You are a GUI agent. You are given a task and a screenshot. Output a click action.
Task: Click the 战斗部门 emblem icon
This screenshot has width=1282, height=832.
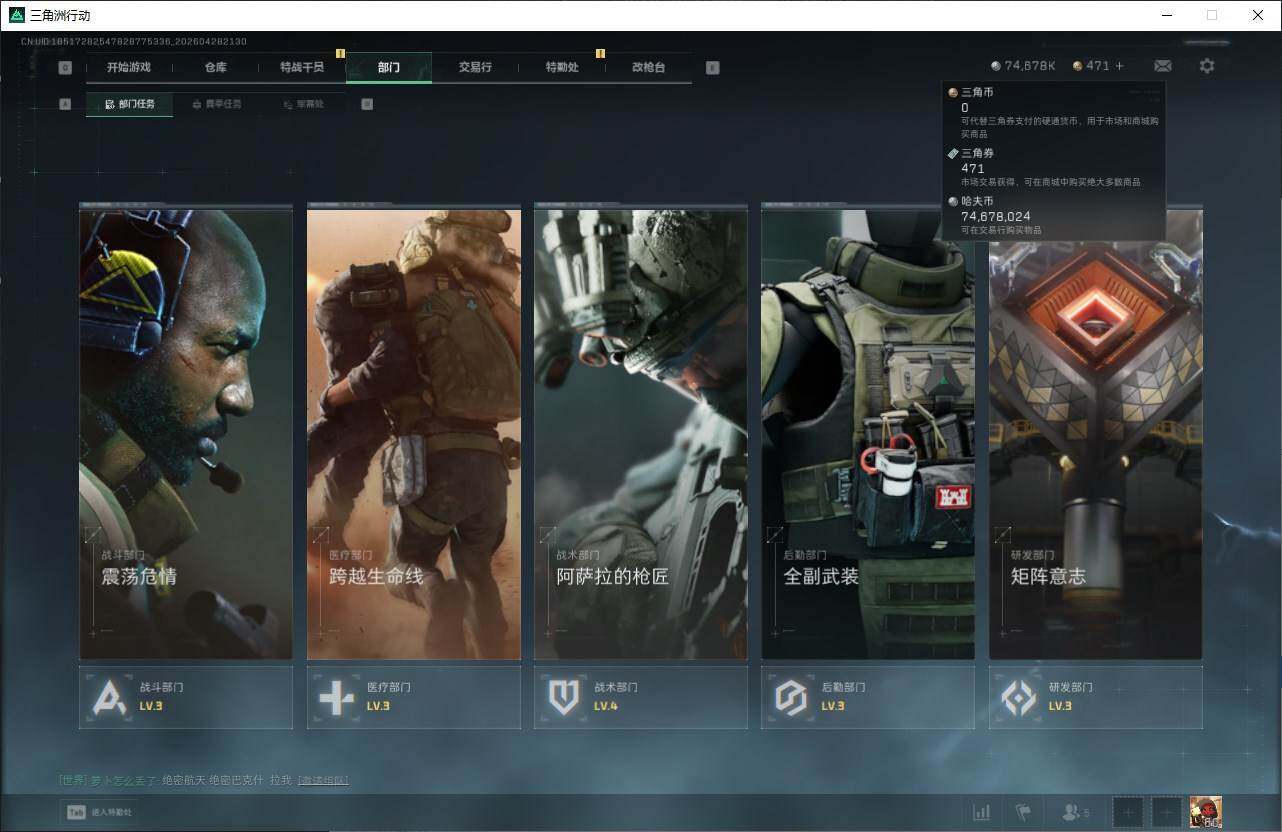pos(109,697)
